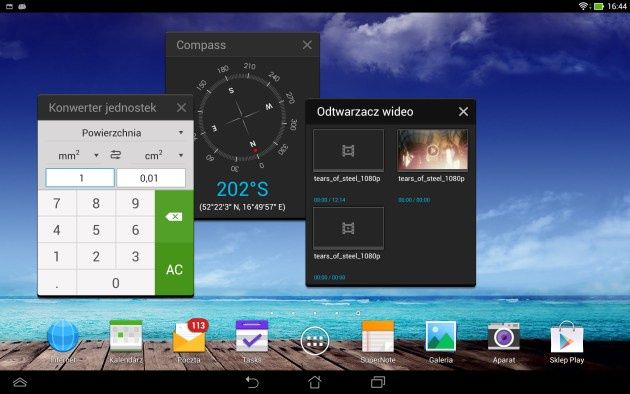This screenshot has width=630, height=394.
Task: Swap units in Konwerter jednostek
Action: click(116, 155)
